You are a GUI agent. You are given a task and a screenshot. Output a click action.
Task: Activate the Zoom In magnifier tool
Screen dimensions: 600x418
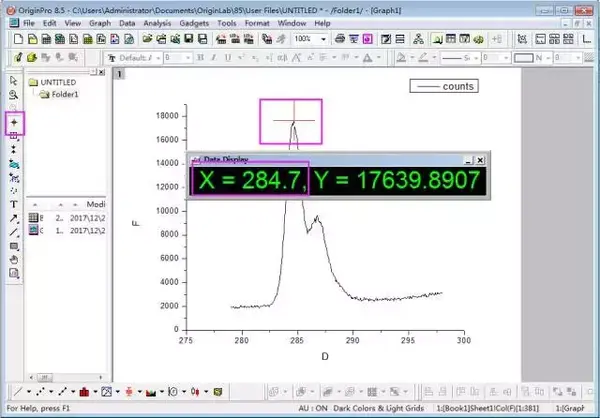(14, 95)
